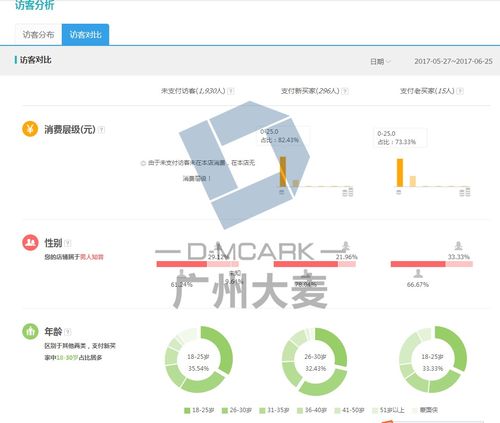
Task: Toggle the 51岁以上 legend item
Action: click(x=388, y=410)
